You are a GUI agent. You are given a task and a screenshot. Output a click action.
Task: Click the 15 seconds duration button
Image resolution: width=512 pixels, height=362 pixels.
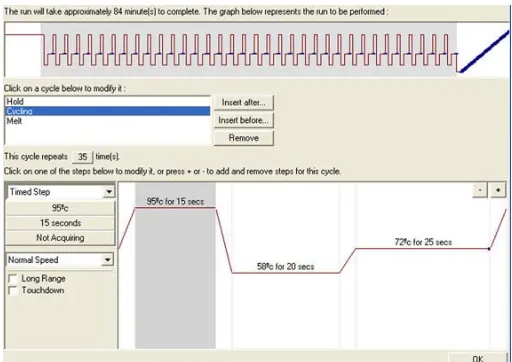[x=60, y=223]
